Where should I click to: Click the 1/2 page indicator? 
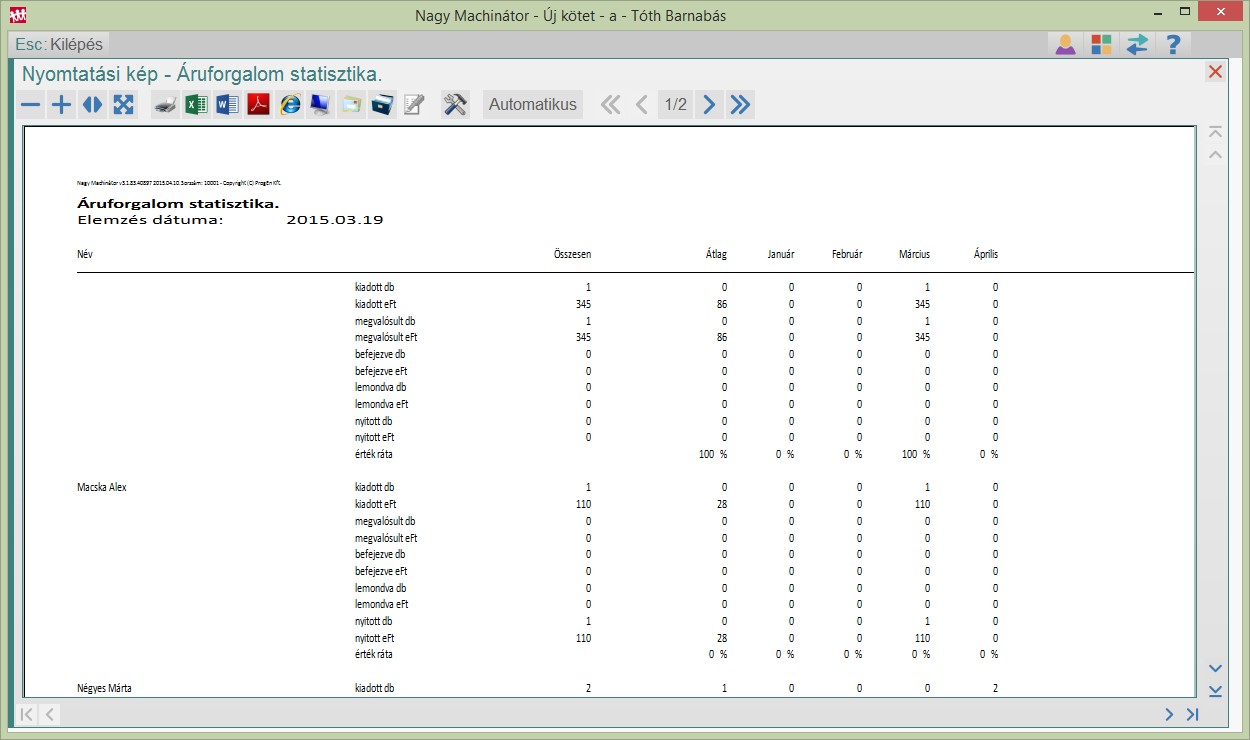click(676, 105)
